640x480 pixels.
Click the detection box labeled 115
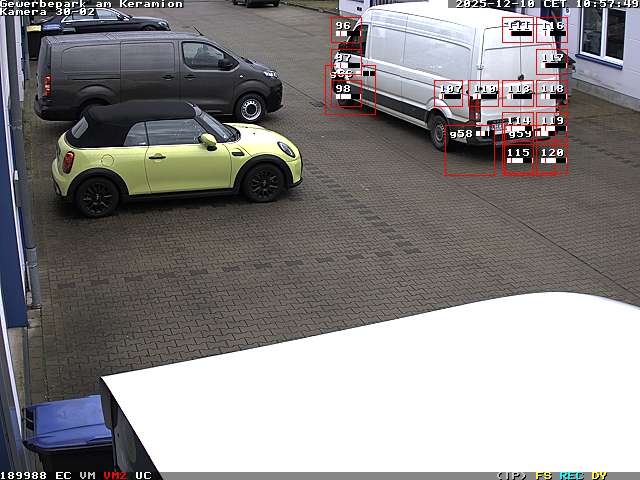(518, 156)
